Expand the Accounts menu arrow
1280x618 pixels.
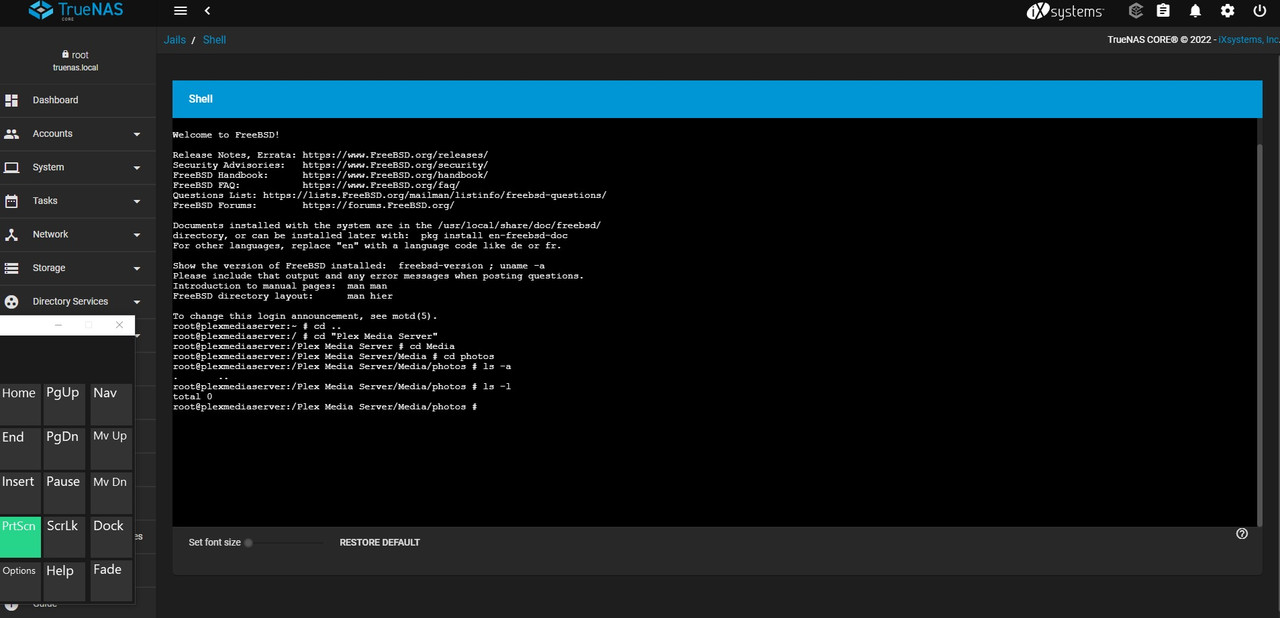pyautogui.click(x=137, y=134)
